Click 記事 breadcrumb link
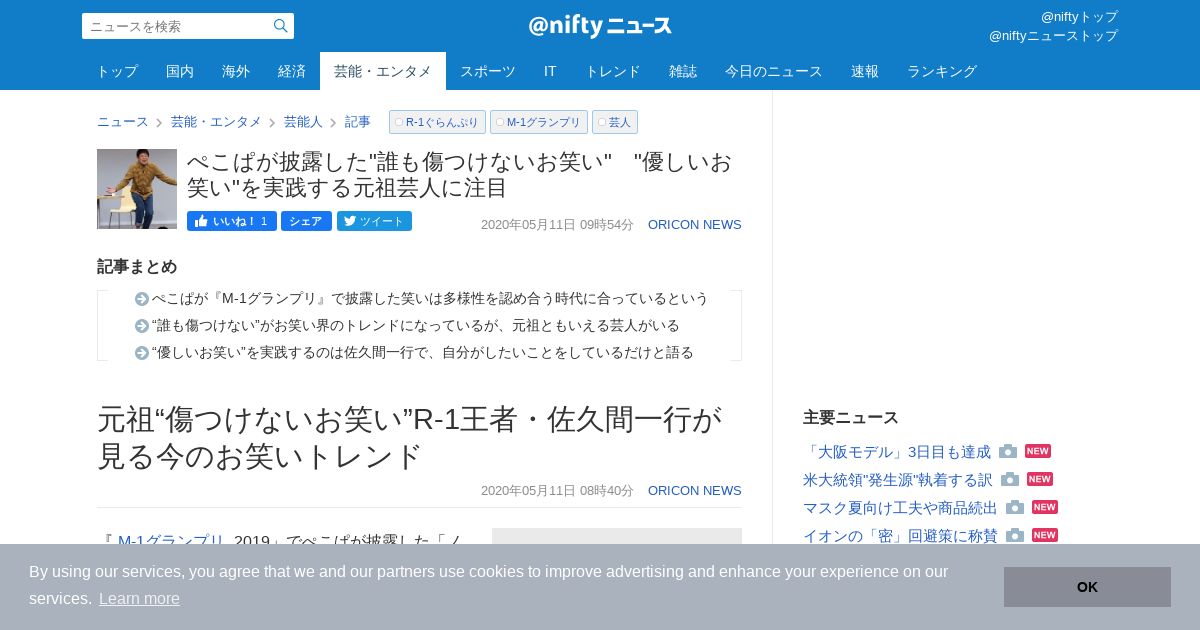The image size is (1200, 630). pyautogui.click(x=358, y=122)
